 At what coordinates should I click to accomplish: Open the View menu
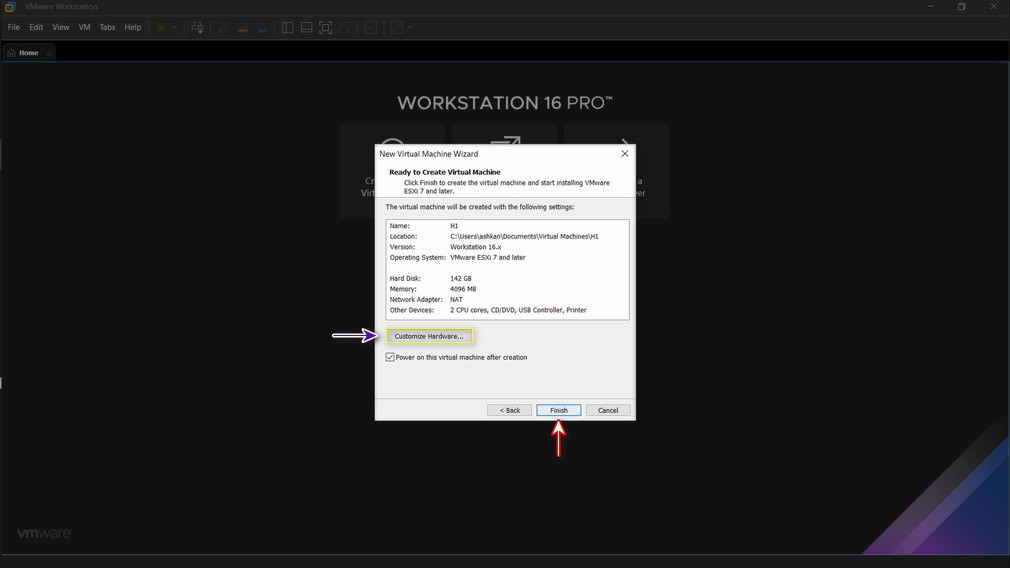61,27
